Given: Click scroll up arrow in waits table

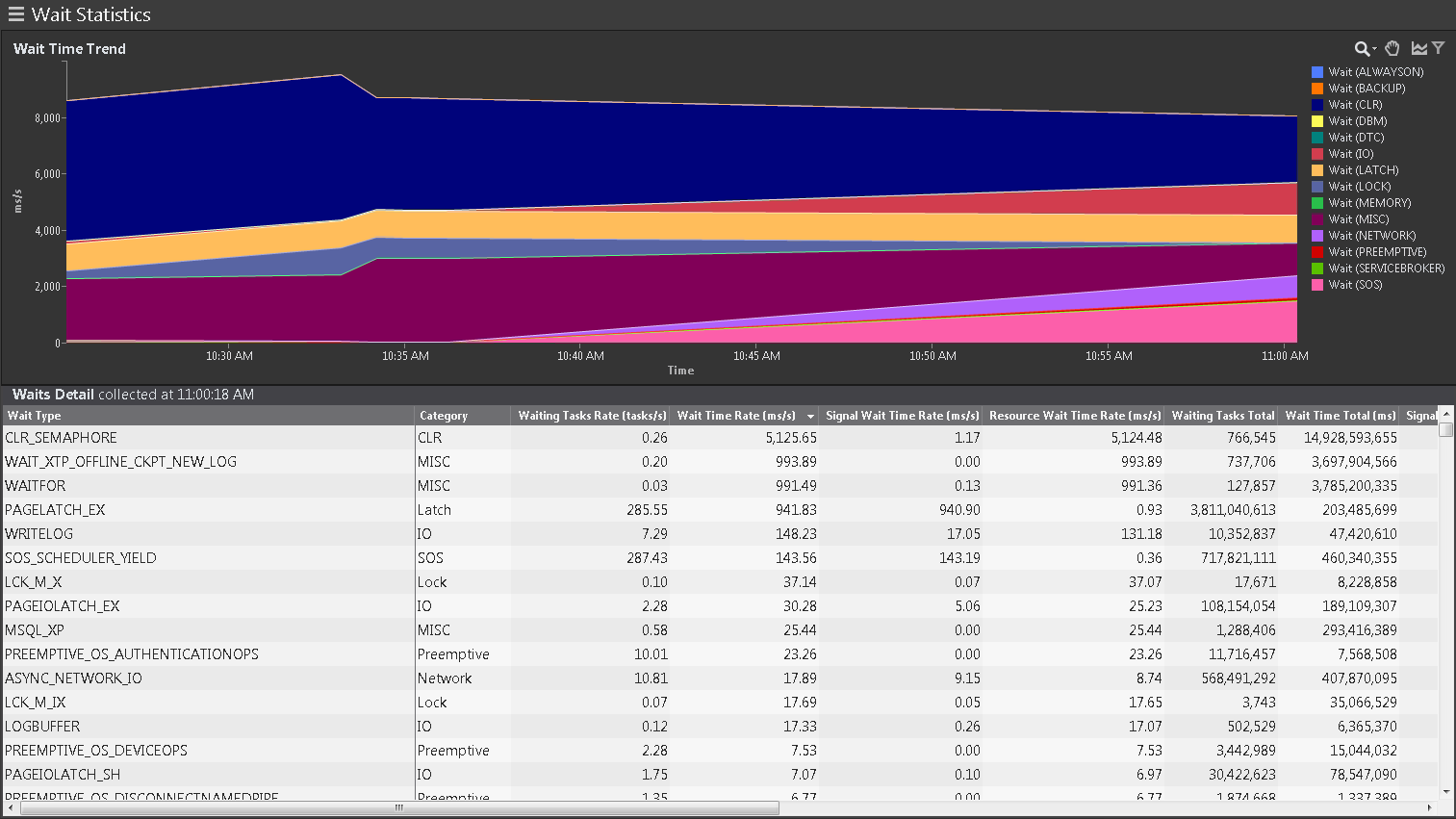Looking at the screenshot, I should pos(1446,415).
